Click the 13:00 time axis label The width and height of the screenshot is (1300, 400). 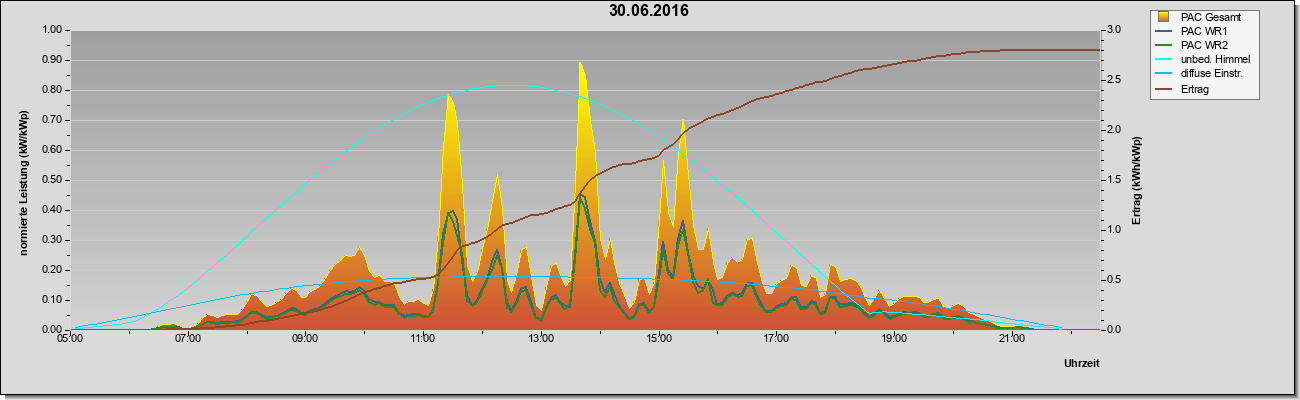[540, 339]
